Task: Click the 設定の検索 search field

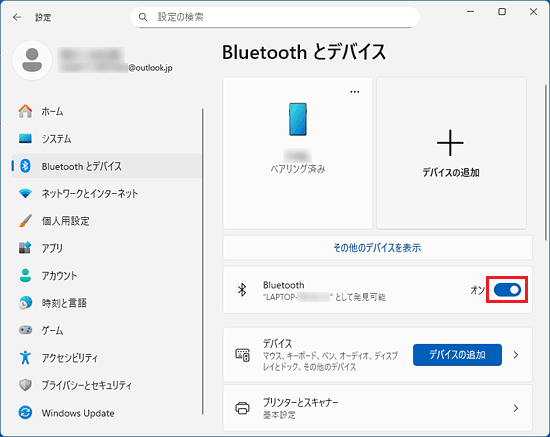Action: (275, 17)
